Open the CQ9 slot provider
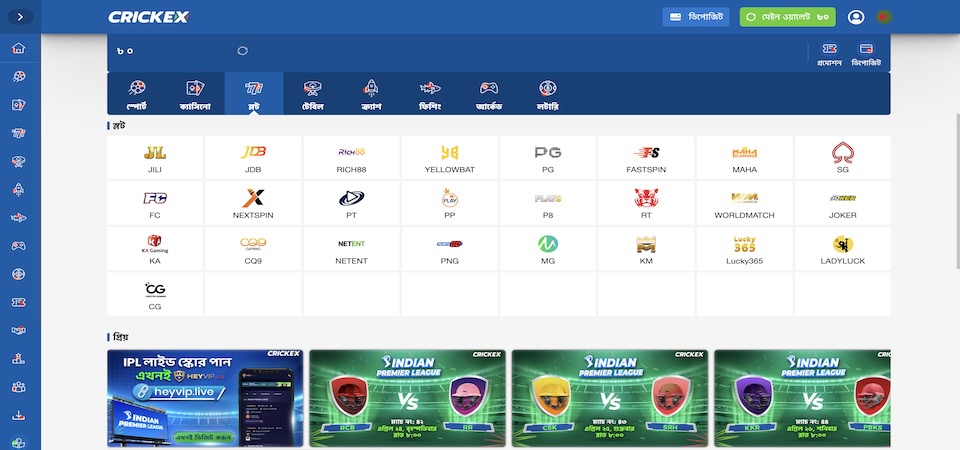The image size is (960, 450). point(253,249)
